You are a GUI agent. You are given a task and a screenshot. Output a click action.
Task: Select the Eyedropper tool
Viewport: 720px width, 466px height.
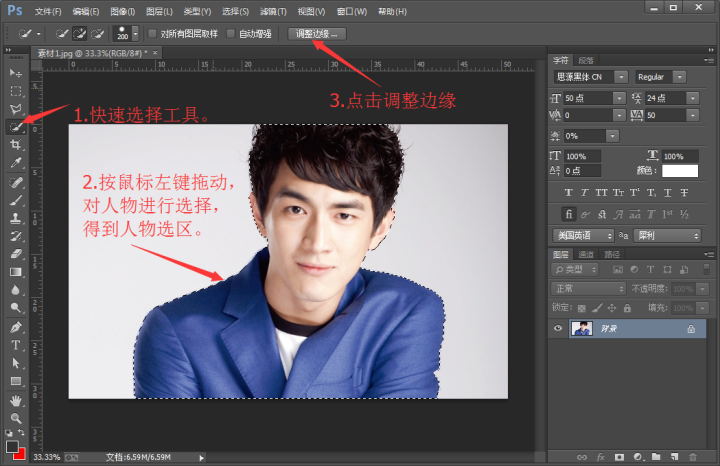pos(16,163)
